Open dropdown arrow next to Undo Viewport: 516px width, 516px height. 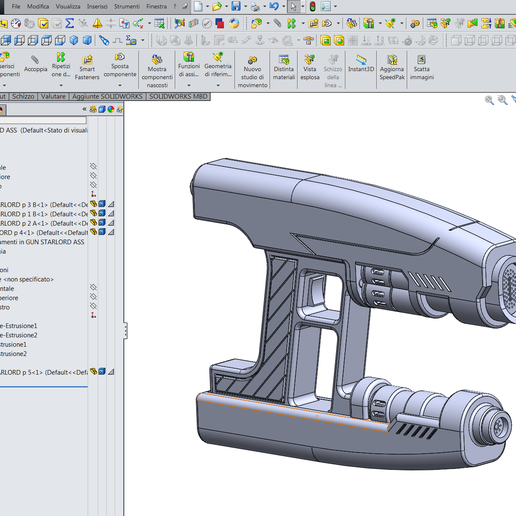[x=284, y=6]
